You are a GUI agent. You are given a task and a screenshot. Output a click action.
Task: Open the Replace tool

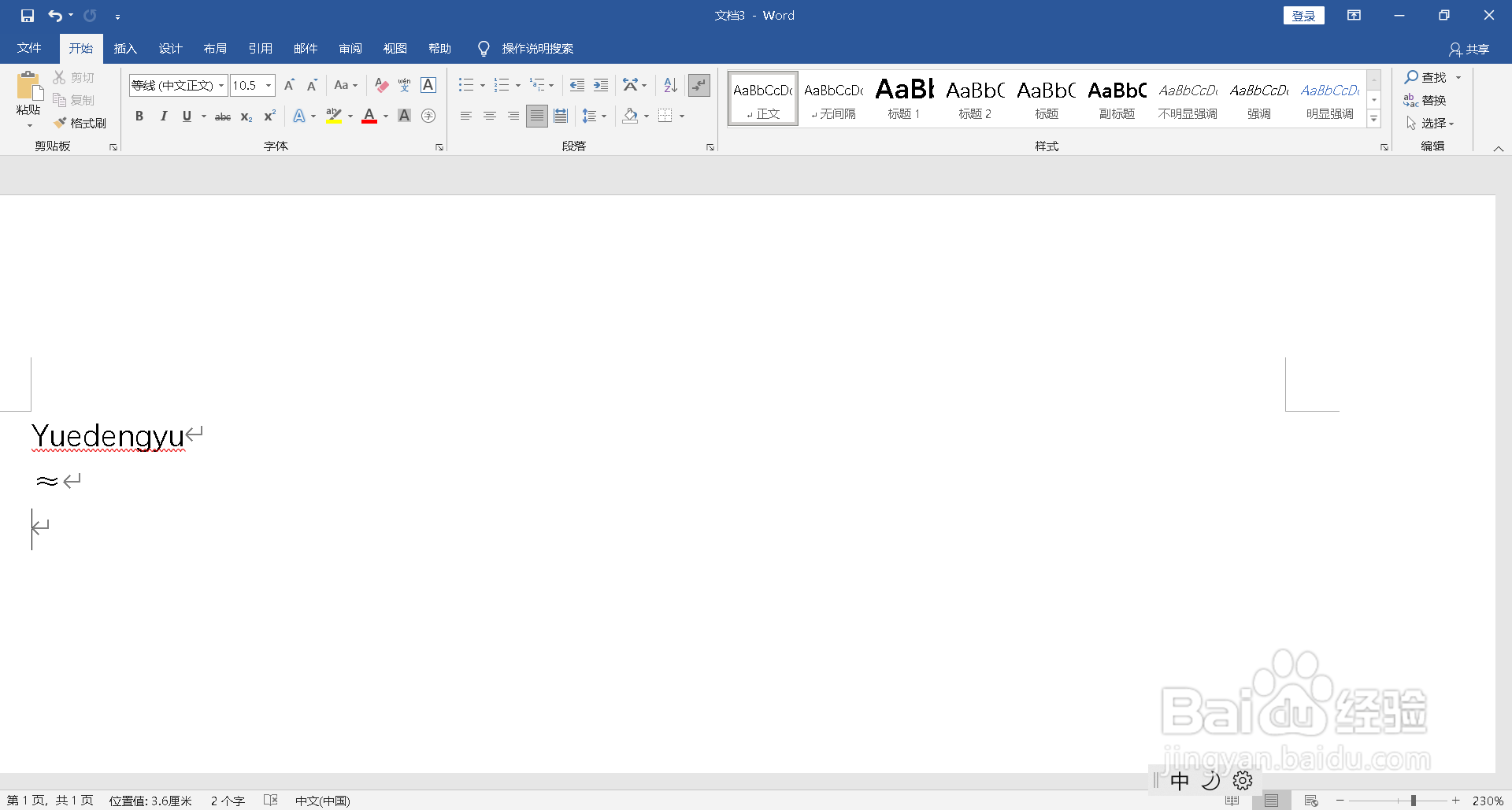pos(1425,100)
